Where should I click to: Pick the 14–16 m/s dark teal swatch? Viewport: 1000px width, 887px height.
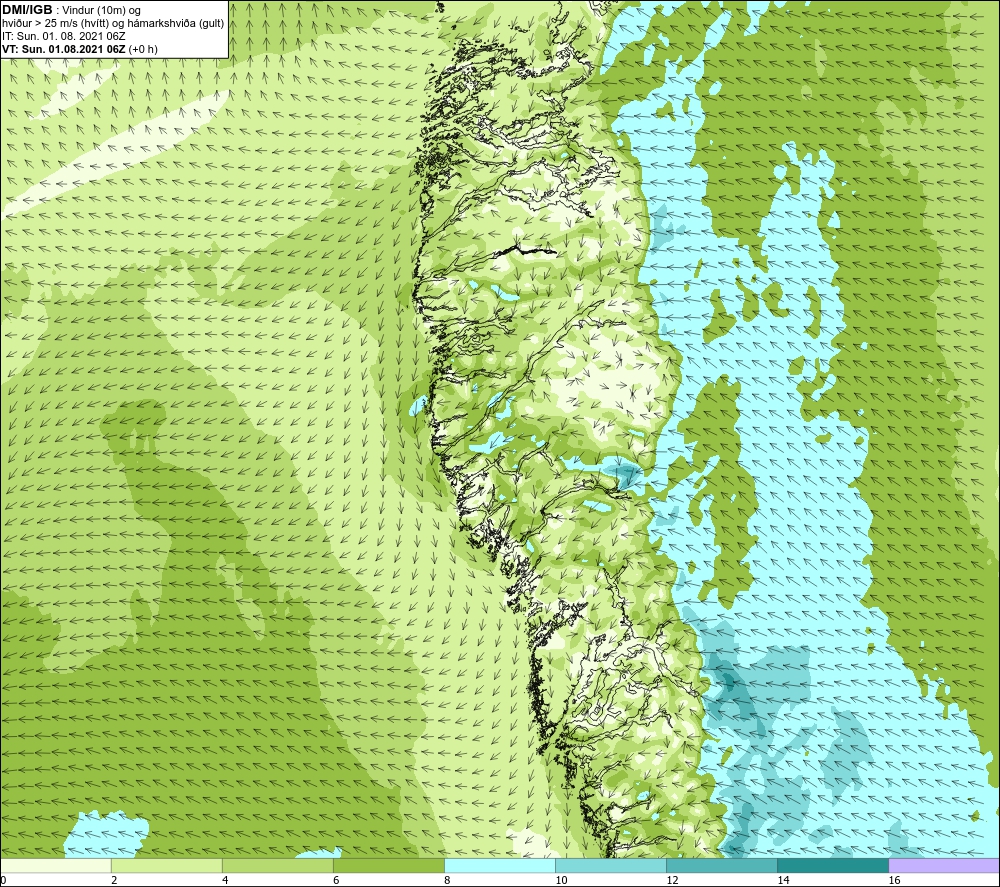tap(832, 865)
